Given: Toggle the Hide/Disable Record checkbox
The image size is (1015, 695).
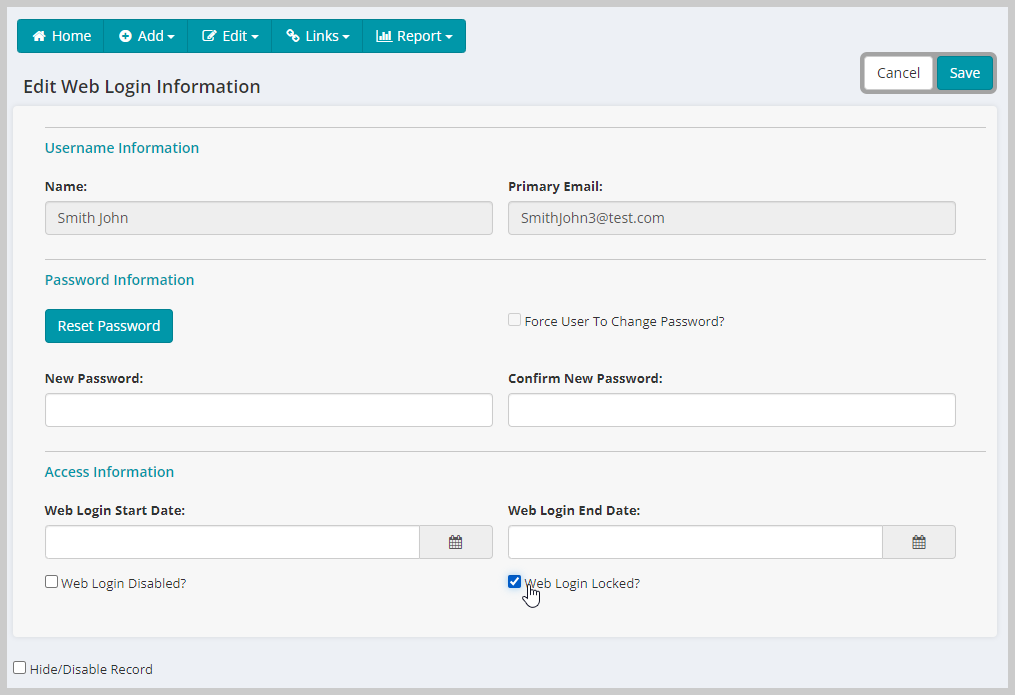Looking at the screenshot, I should coord(19,668).
